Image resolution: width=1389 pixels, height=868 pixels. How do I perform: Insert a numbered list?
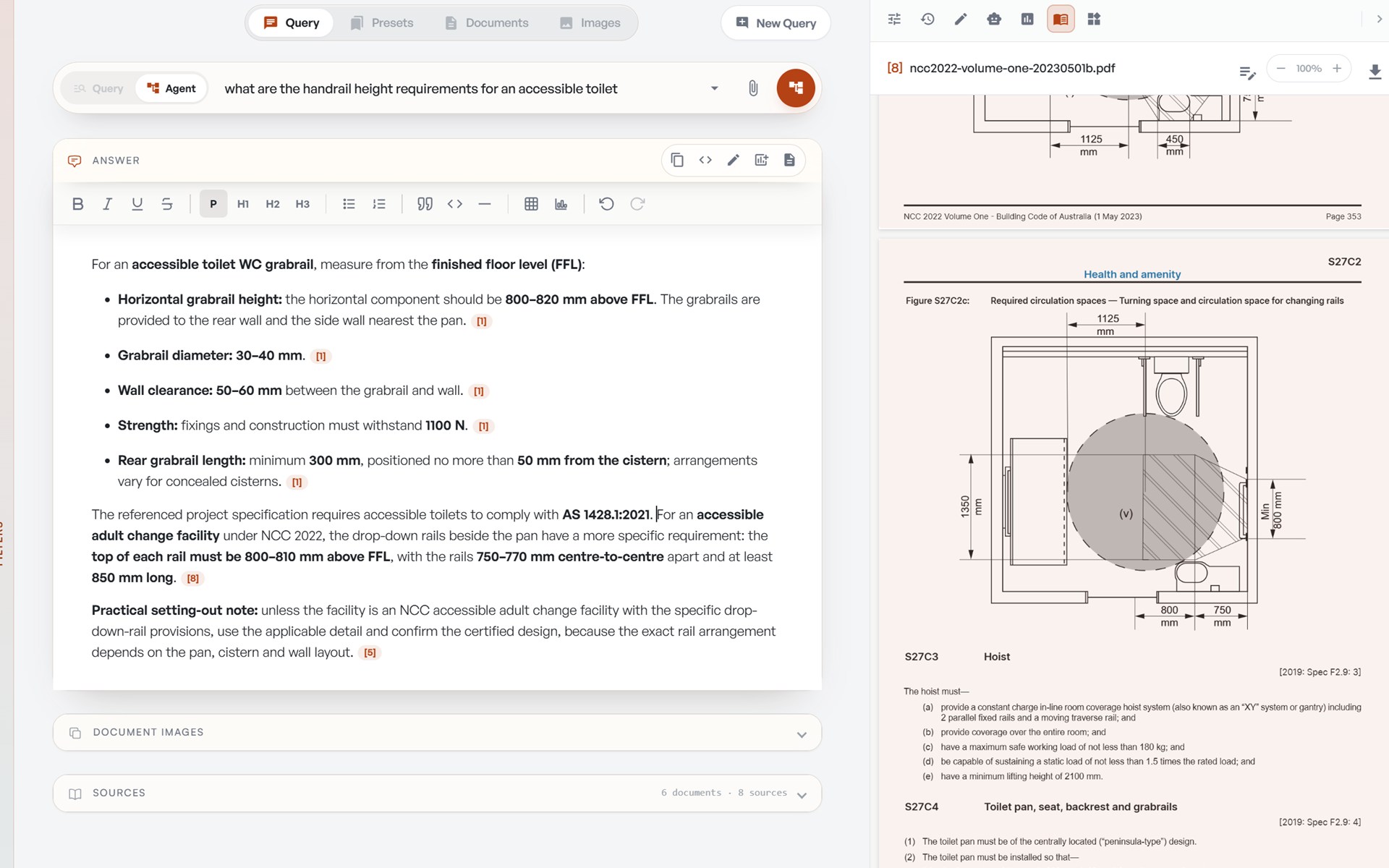click(x=379, y=204)
